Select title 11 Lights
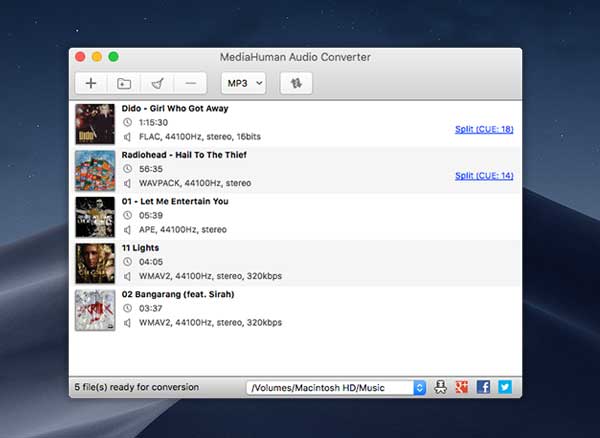Image resolution: width=600 pixels, height=438 pixels. click(140, 248)
